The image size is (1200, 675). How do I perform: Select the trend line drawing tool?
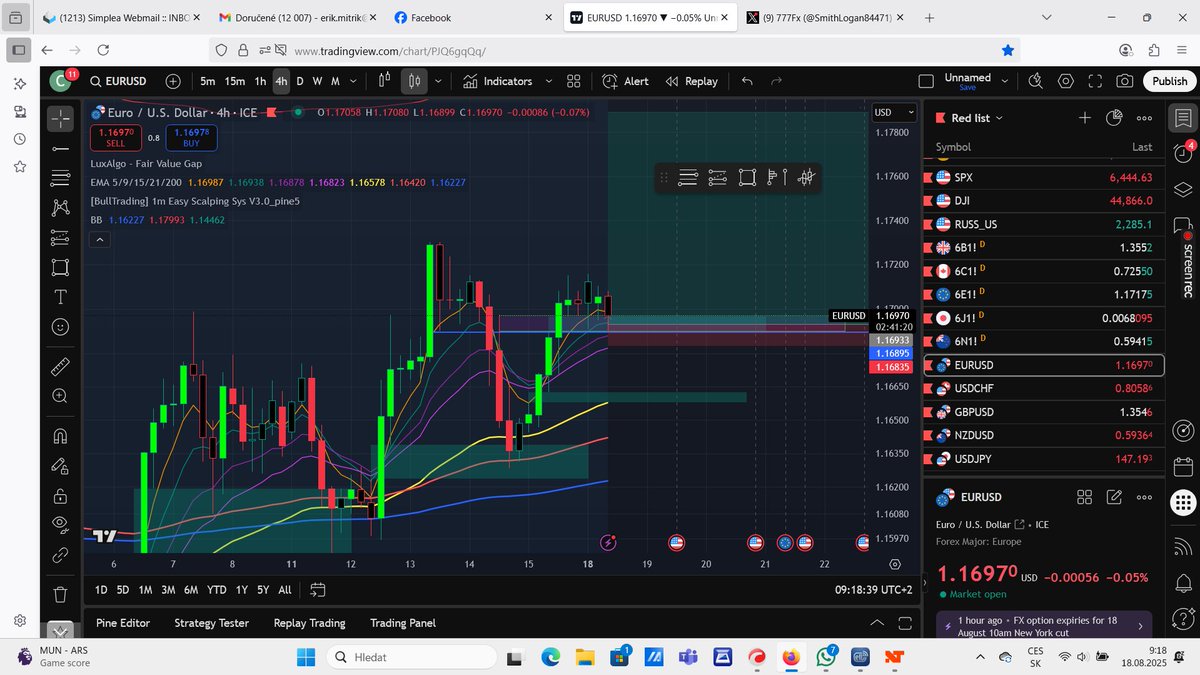point(60,149)
